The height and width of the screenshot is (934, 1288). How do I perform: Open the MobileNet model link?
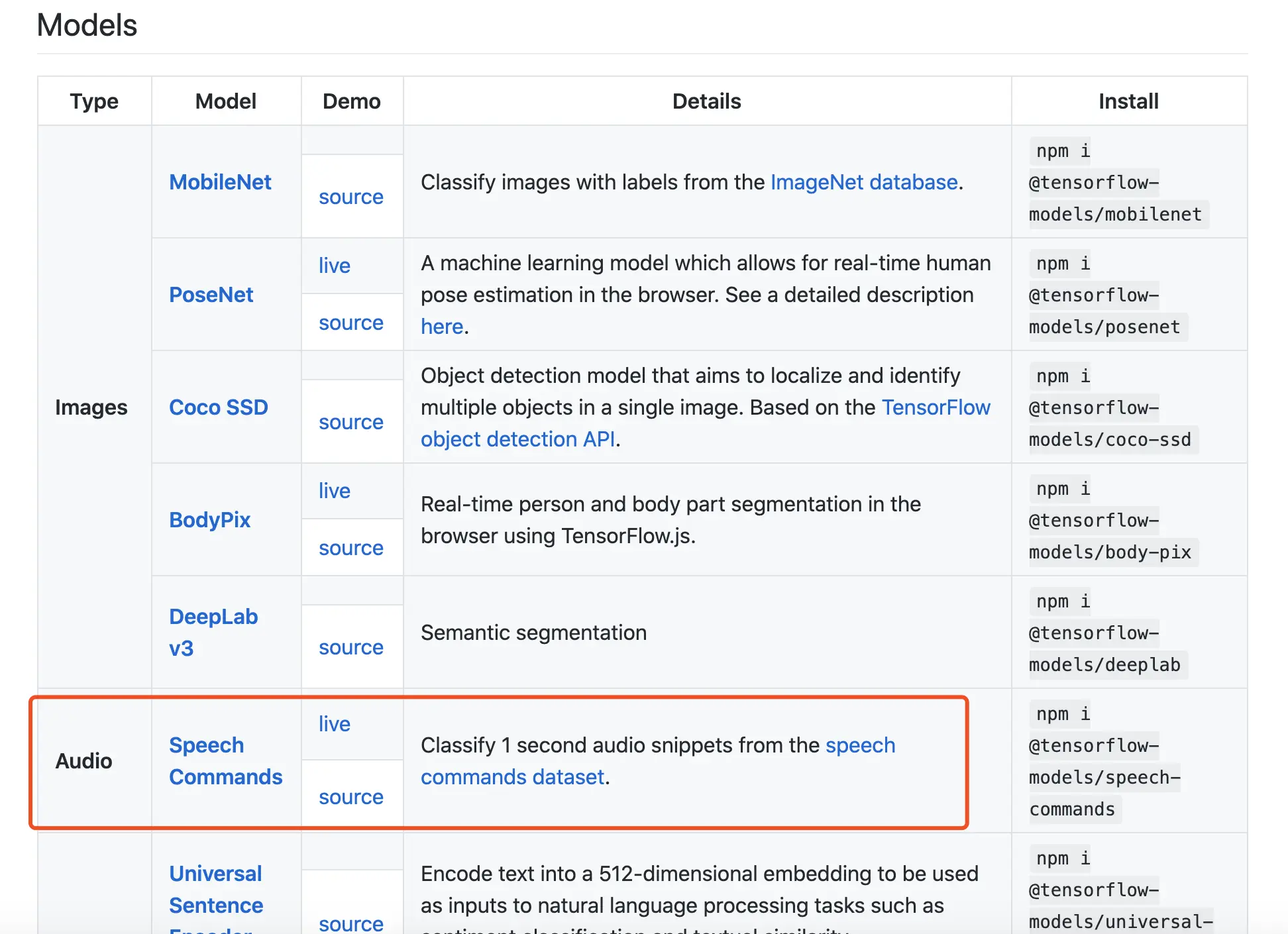click(x=220, y=182)
